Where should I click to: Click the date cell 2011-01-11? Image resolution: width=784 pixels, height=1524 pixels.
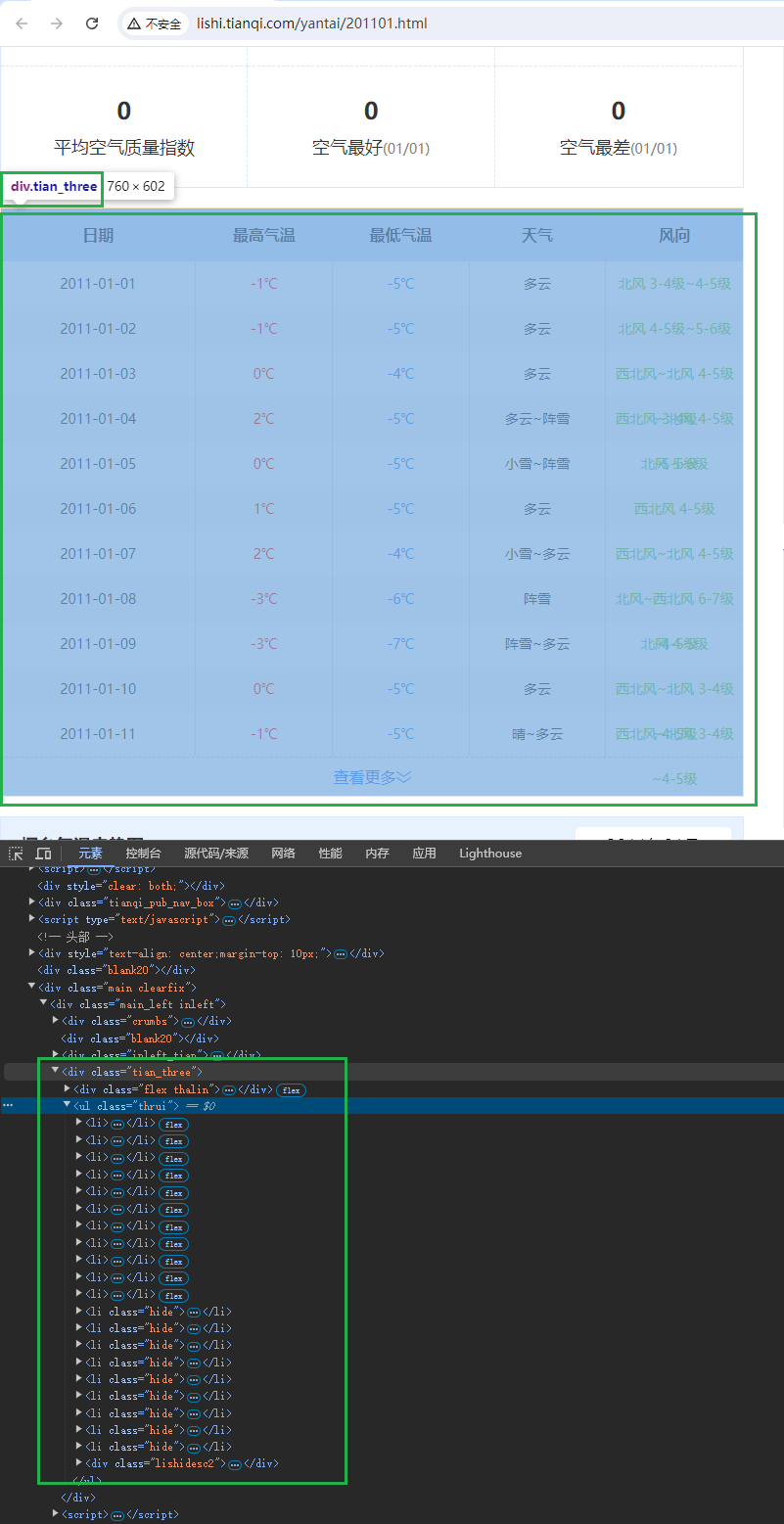(x=98, y=734)
